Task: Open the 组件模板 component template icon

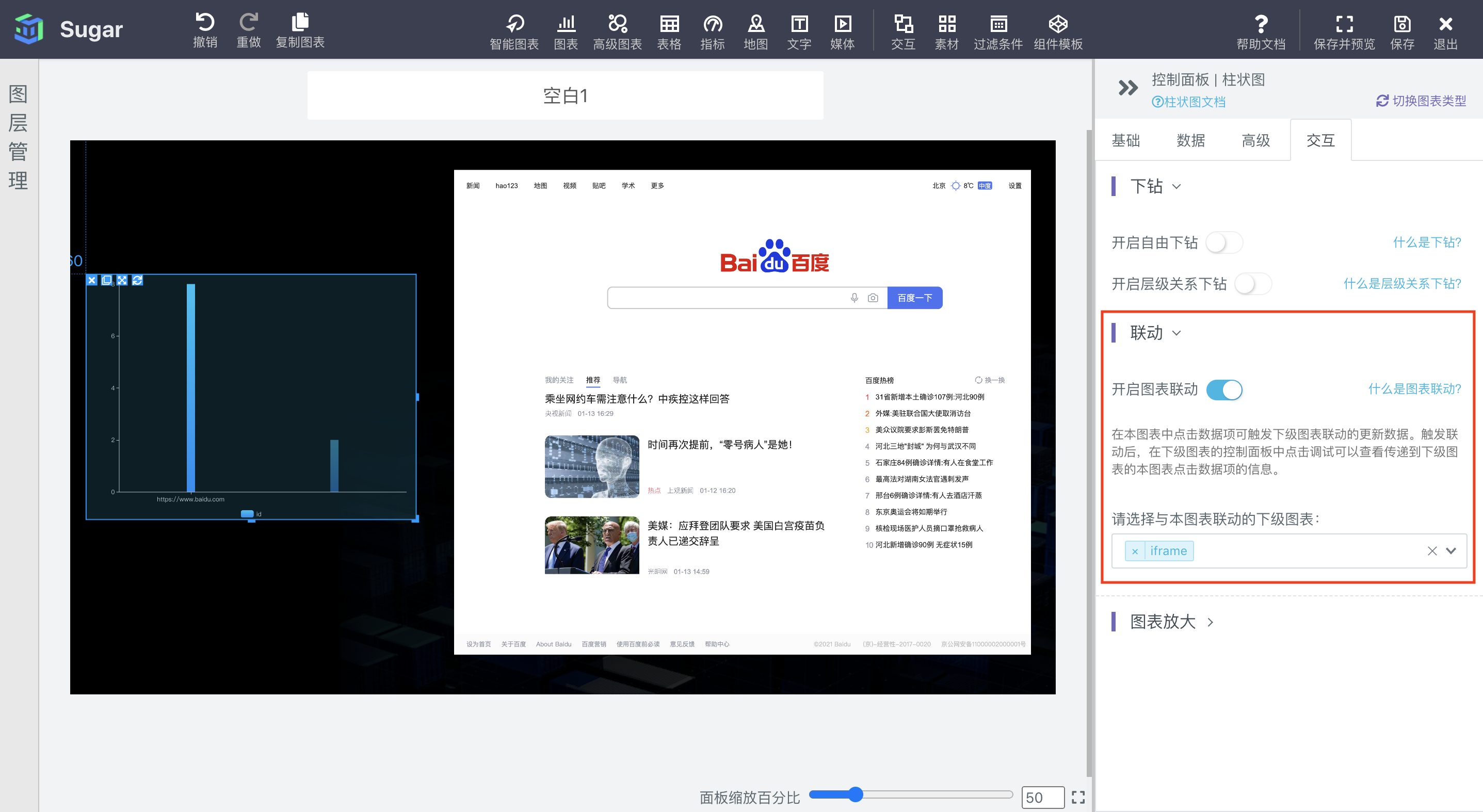Action: tap(1058, 24)
